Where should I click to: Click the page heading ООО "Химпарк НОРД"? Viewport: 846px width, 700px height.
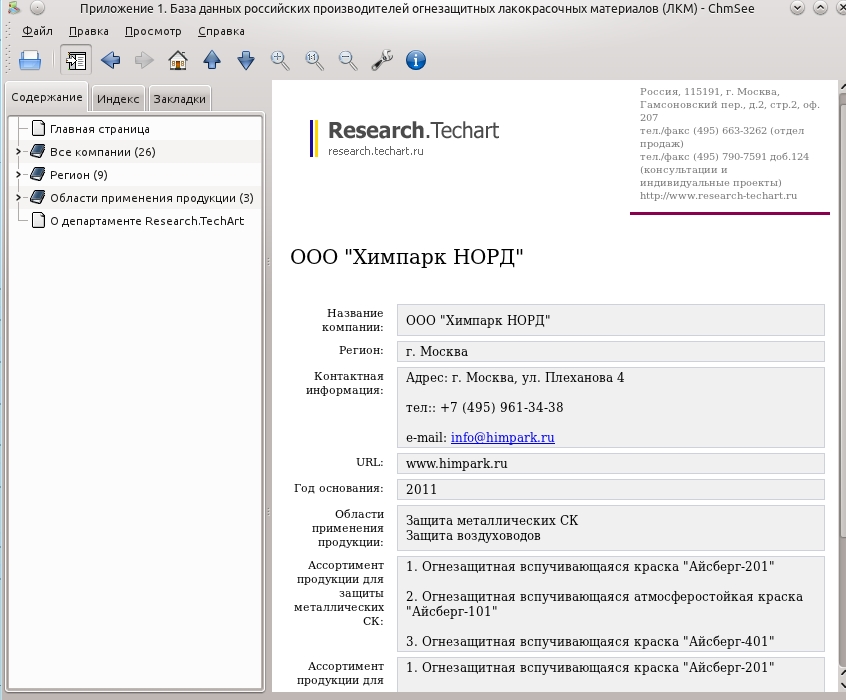(407, 257)
